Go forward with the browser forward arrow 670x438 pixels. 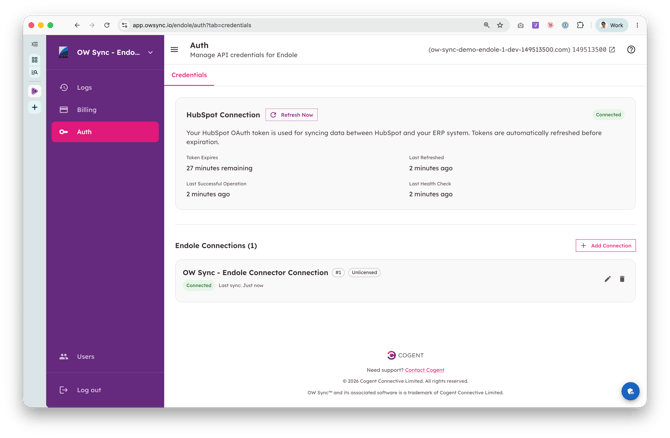click(x=92, y=25)
